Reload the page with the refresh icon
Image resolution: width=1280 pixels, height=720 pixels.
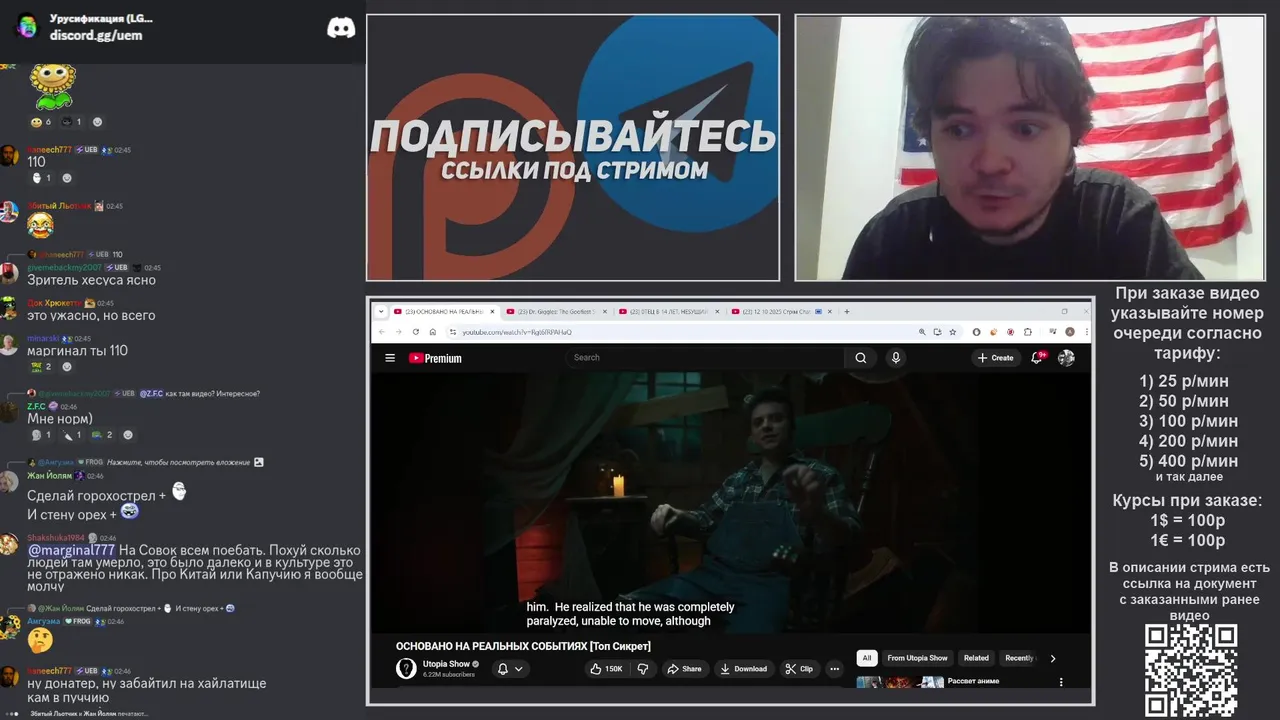pos(416,332)
